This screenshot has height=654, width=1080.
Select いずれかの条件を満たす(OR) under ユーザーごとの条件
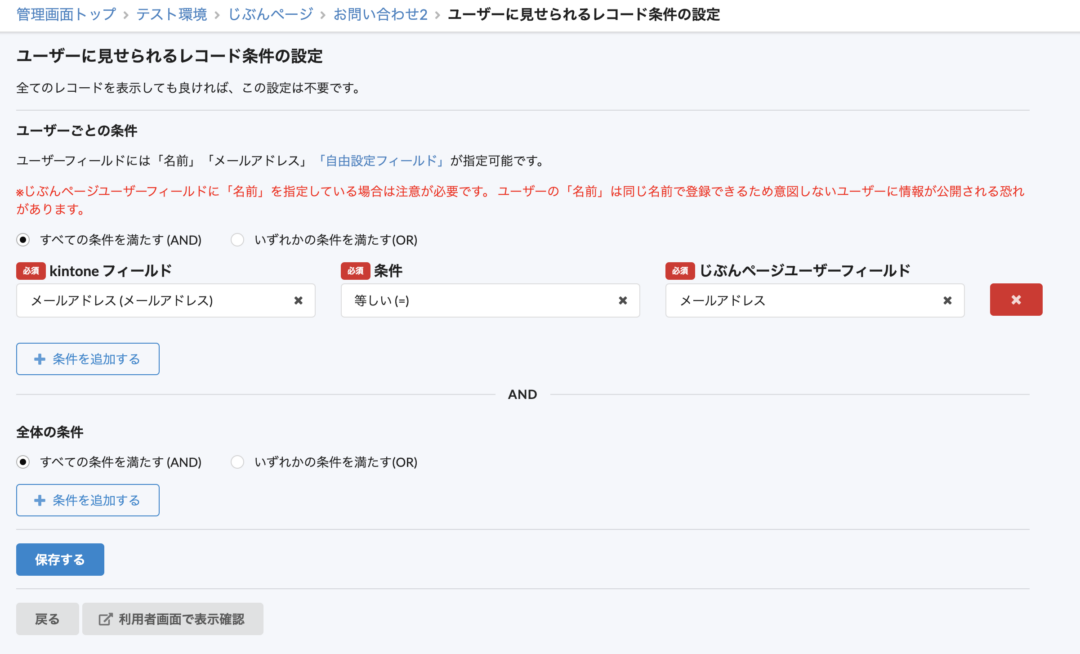point(237,240)
